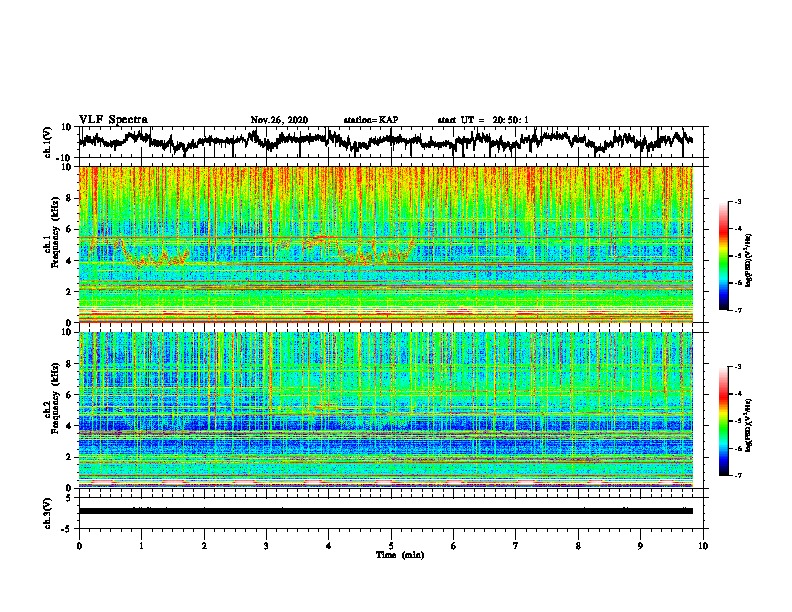Click the '4' frequency tick of ch.2 spectrogram
The width and height of the screenshot is (792, 612).
click(69, 426)
